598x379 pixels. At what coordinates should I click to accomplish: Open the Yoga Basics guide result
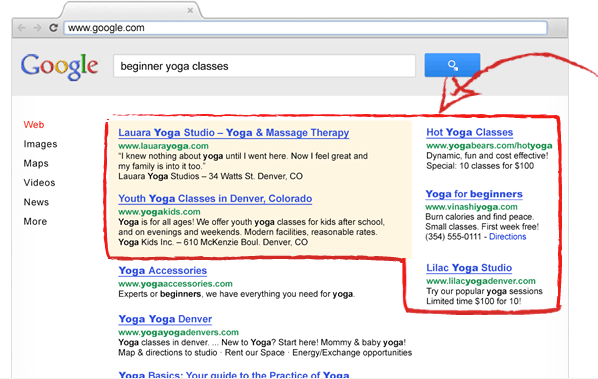[233, 375]
